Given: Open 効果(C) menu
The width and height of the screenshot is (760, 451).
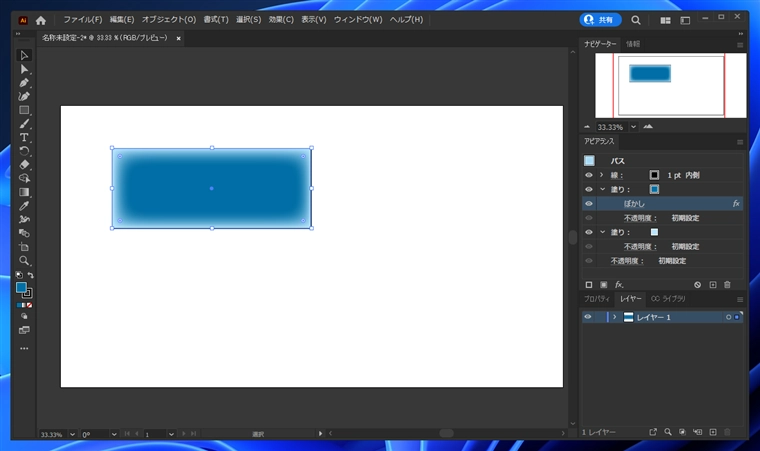Looking at the screenshot, I should tap(281, 19).
